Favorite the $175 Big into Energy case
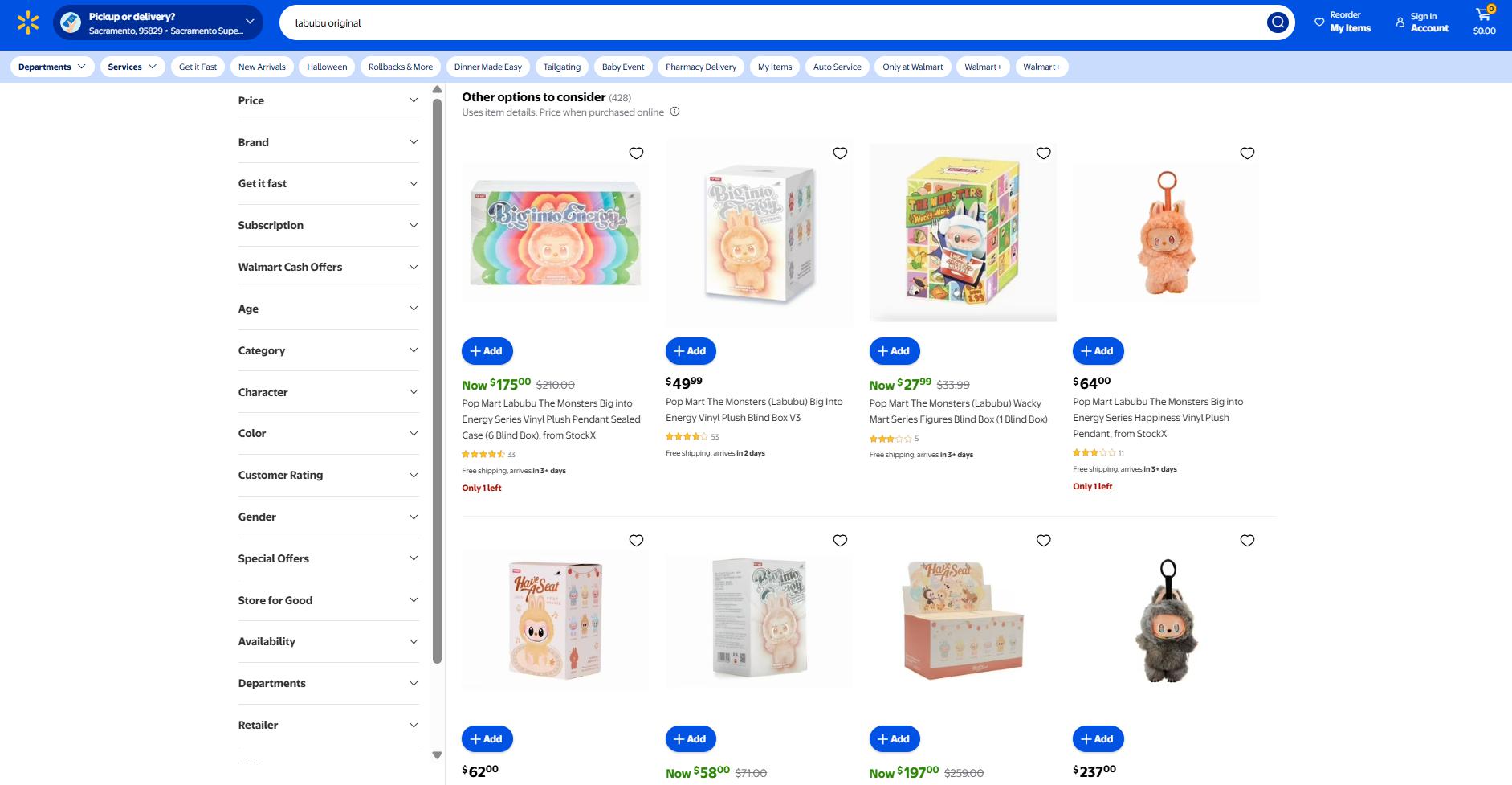 tap(636, 153)
